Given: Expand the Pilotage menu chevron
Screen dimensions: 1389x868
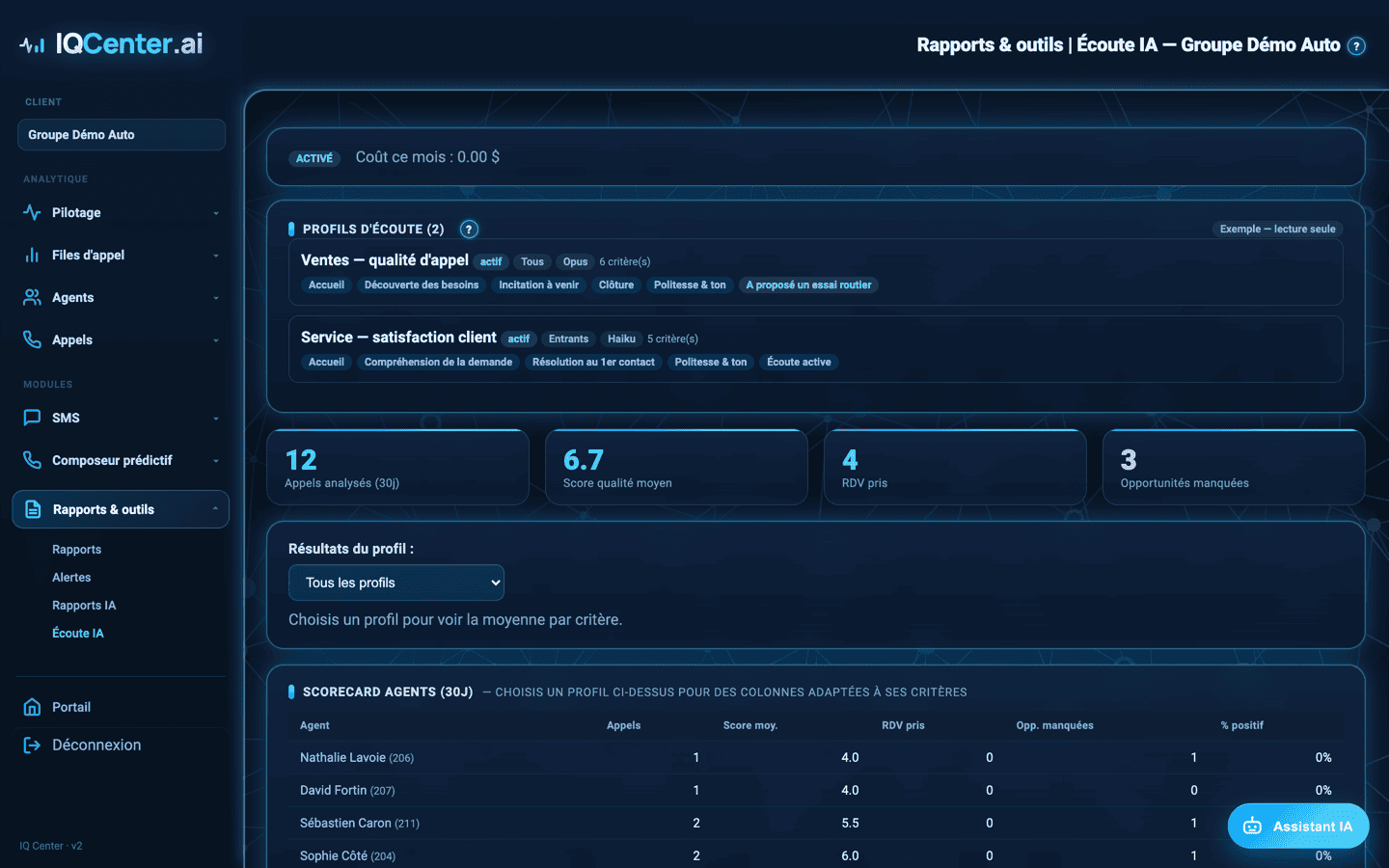Looking at the screenshot, I should click(216, 213).
